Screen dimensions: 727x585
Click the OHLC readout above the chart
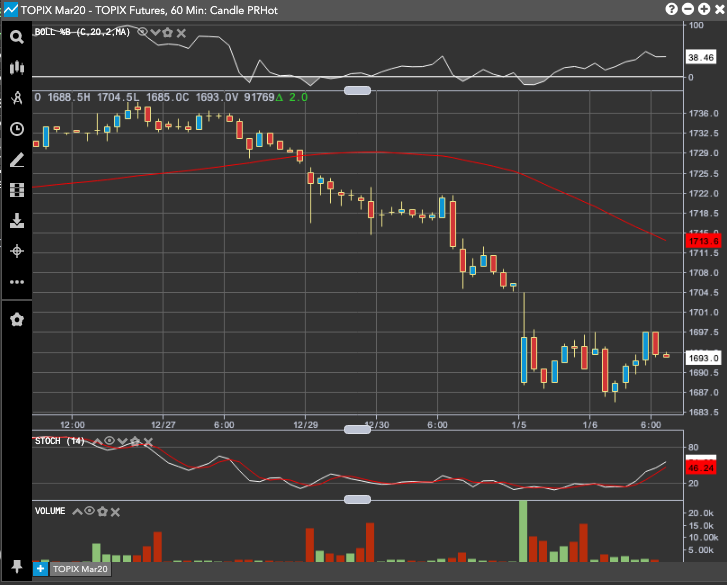tap(171, 97)
